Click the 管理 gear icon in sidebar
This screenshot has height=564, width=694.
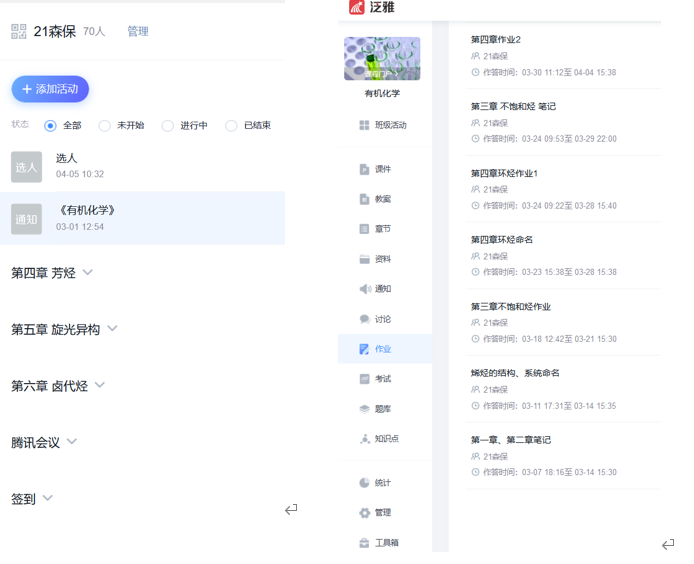[364, 513]
